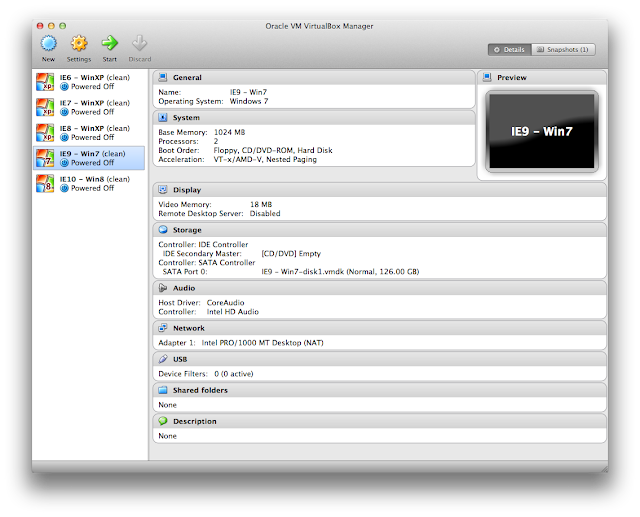Start the selected VM with green arrow
The width and height of the screenshot is (640, 517).
109,43
